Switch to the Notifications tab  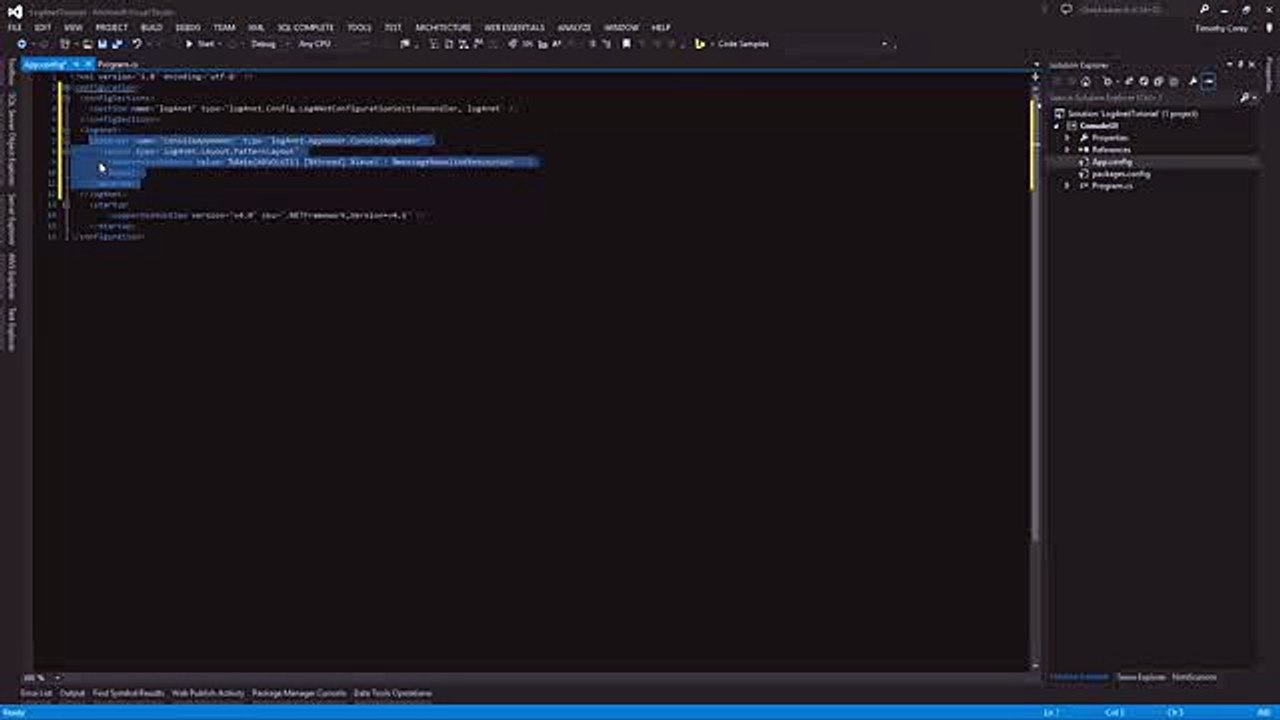pos(1194,677)
